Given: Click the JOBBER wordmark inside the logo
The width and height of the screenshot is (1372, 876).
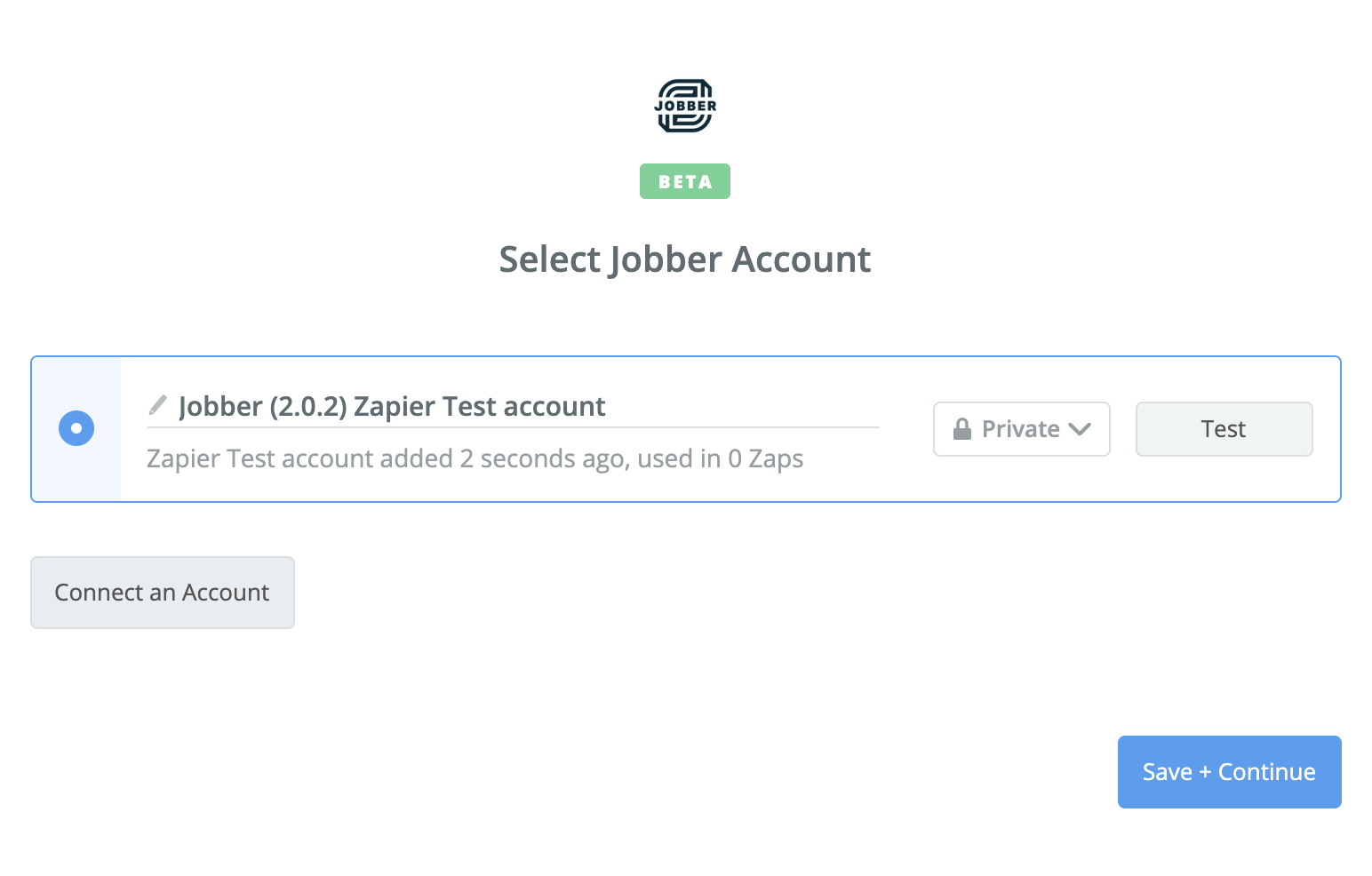Looking at the screenshot, I should (685, 106).
